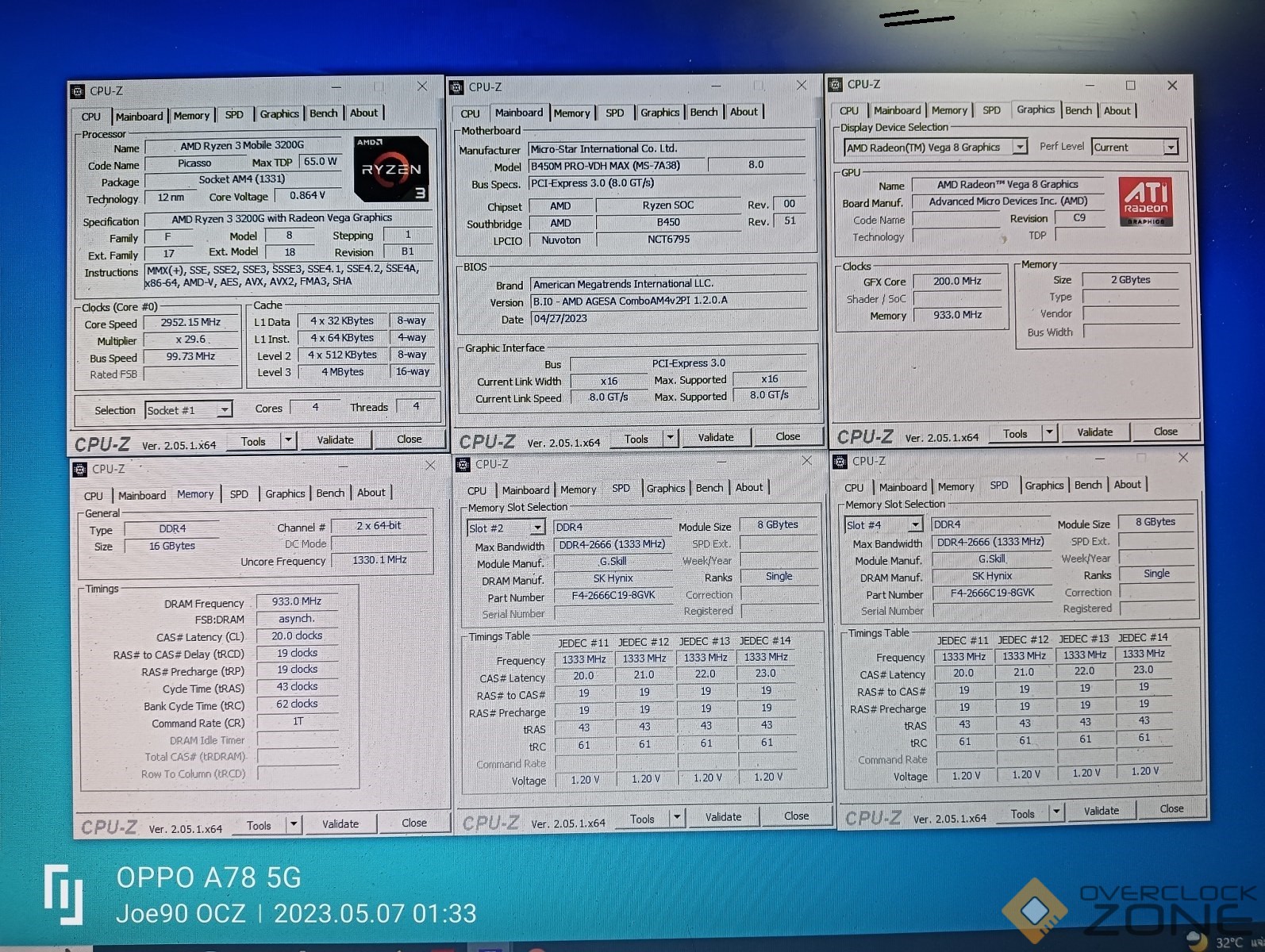This screenshot has height=952, width=1265.
Task: Click the CPU-Z title icon of the motherboard window
Action: click(456, 87)
